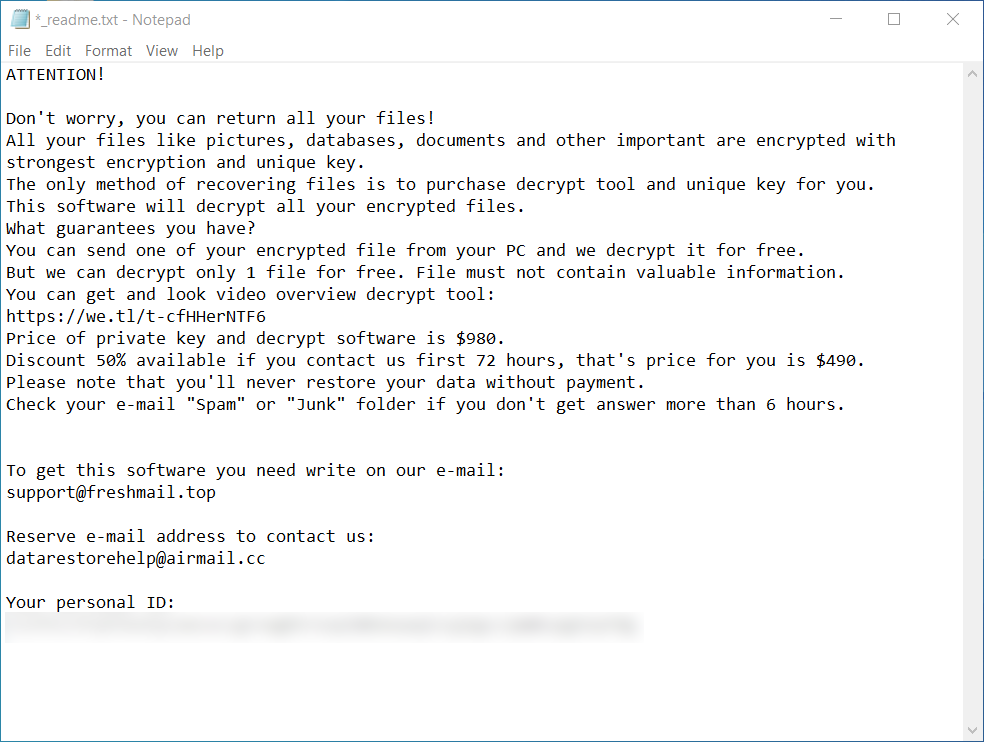Click the vertical scrollbar track
The width and height of the screenshot is (984, 742).
[x=973, y=400]
